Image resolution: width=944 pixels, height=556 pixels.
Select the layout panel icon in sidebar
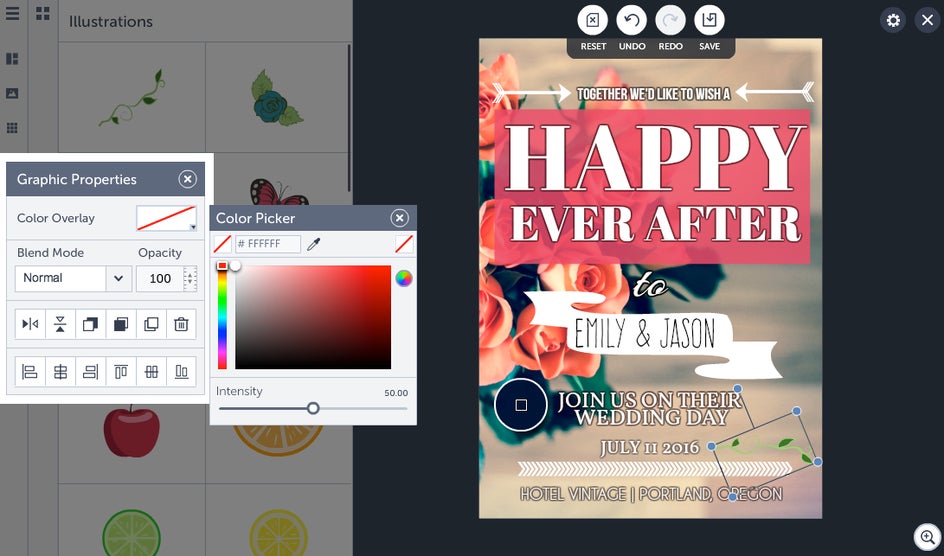pyautogui.click(x=12, y=58)
